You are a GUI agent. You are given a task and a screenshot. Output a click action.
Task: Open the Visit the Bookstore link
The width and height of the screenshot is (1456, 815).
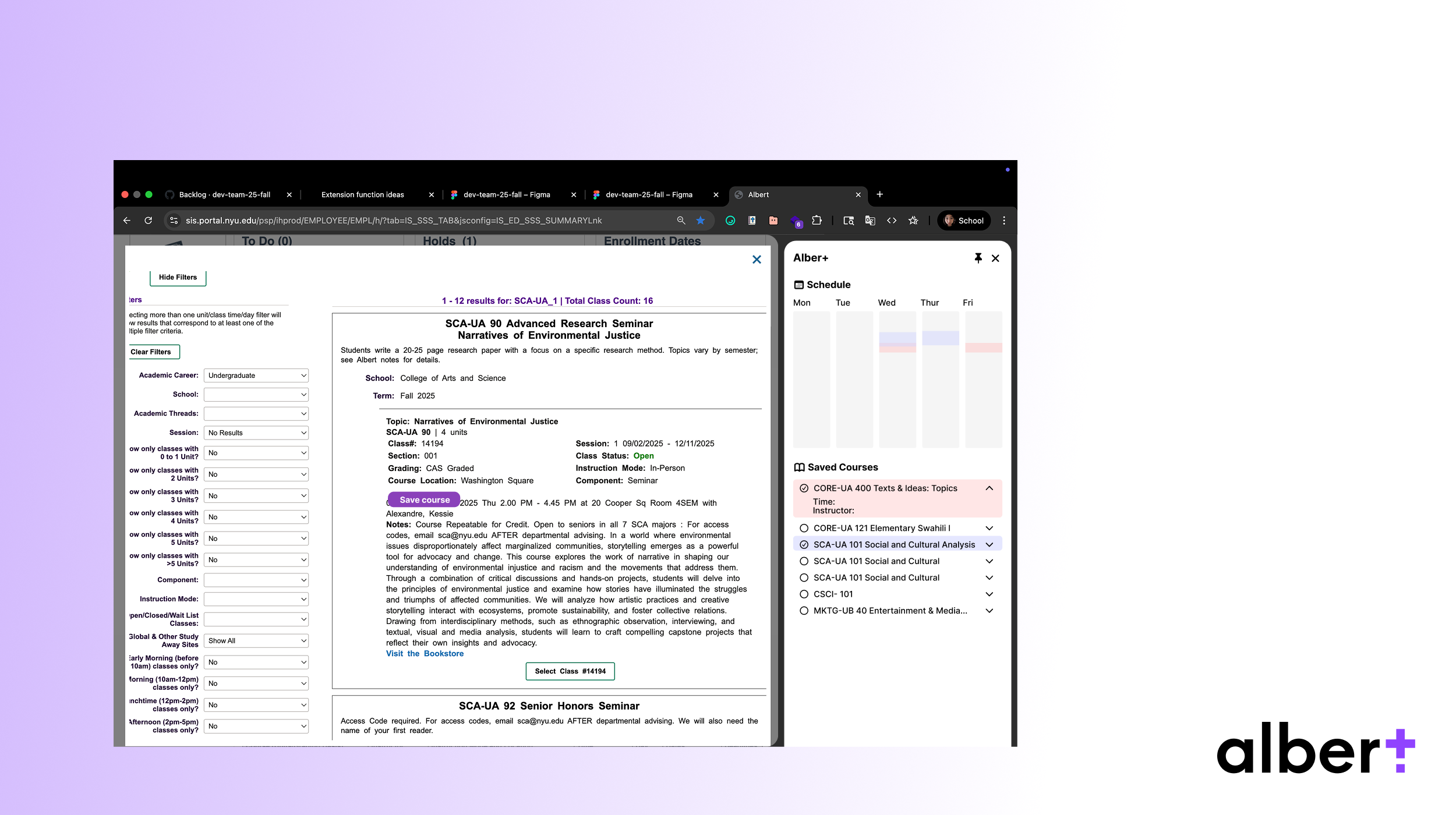click(425, 654)
